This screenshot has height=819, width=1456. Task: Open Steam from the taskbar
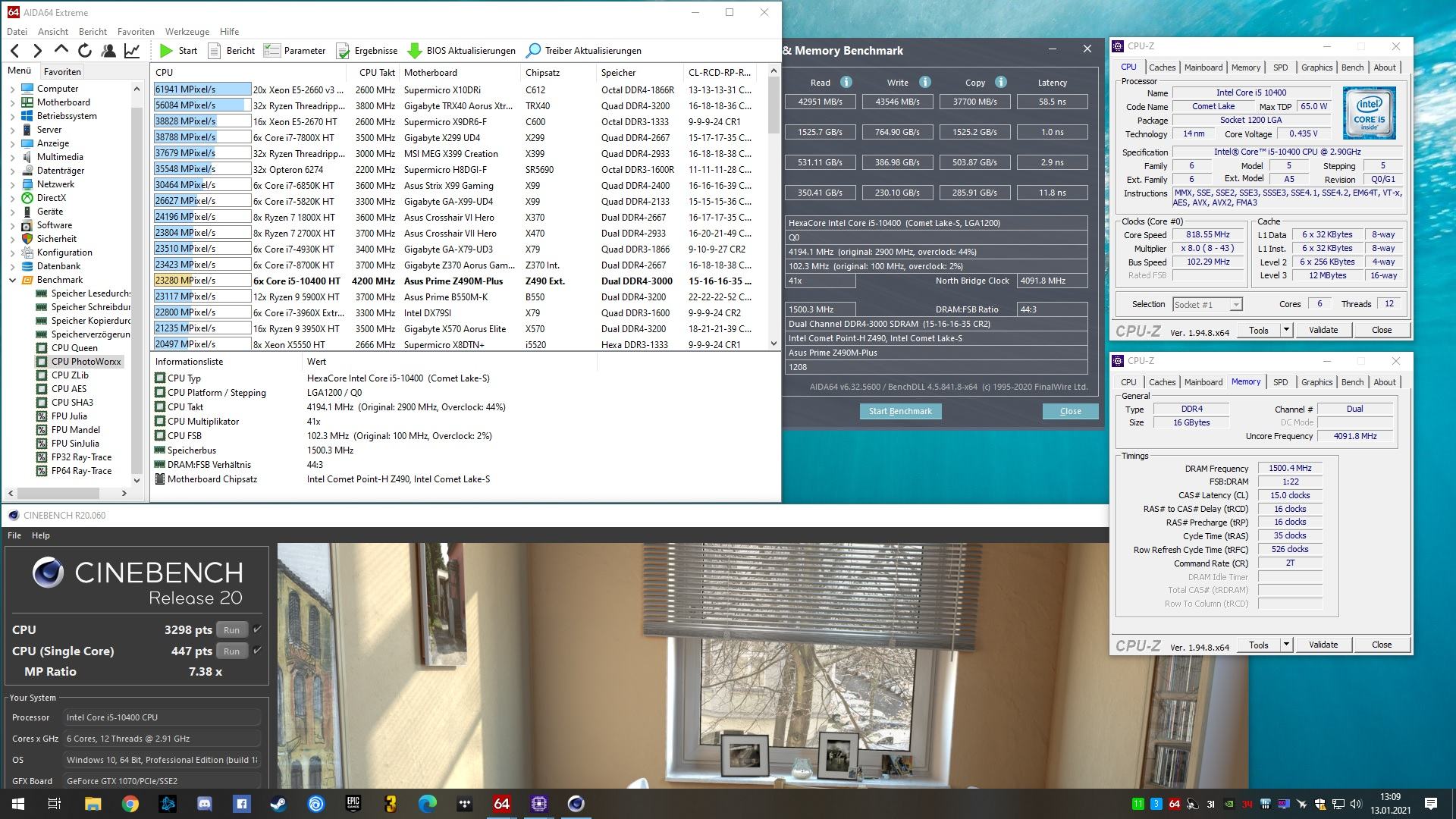pyautogui.click(x=278, y=804)
